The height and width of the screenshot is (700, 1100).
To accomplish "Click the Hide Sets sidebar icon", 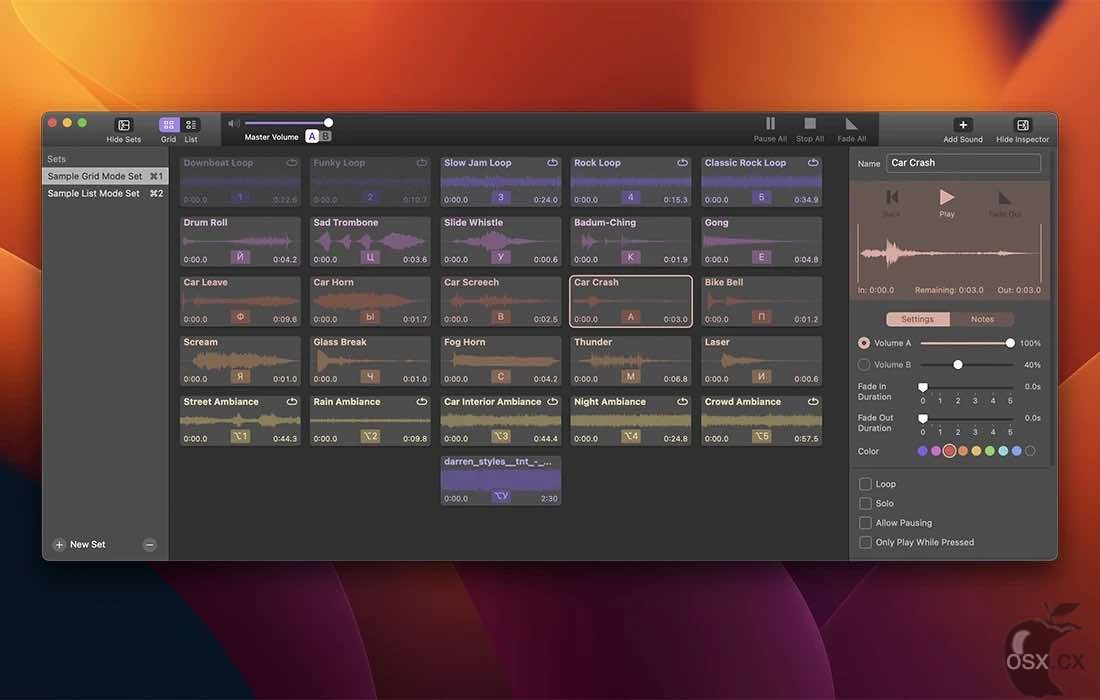I will (123, 125).
